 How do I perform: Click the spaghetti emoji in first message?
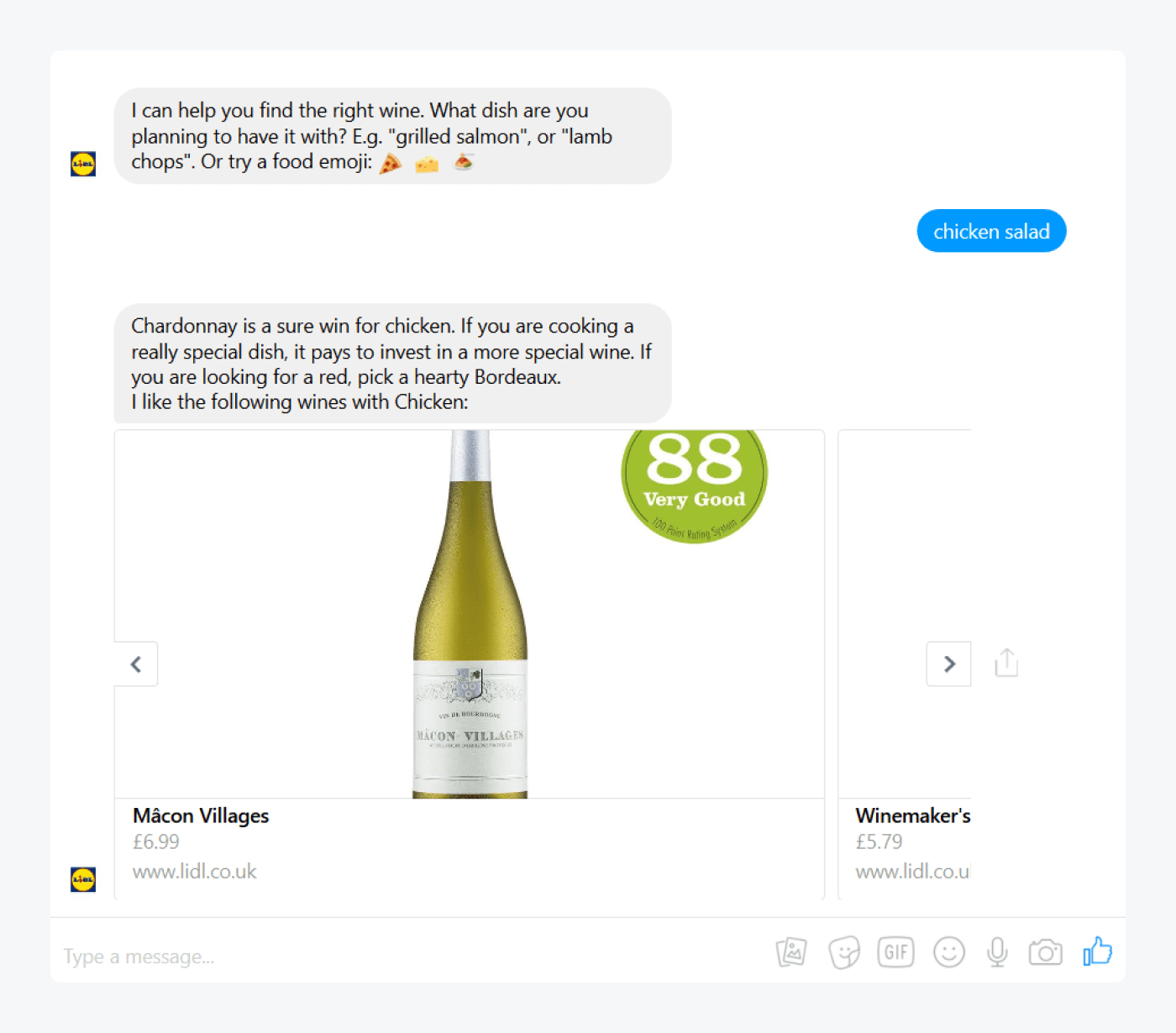point(465,161)
